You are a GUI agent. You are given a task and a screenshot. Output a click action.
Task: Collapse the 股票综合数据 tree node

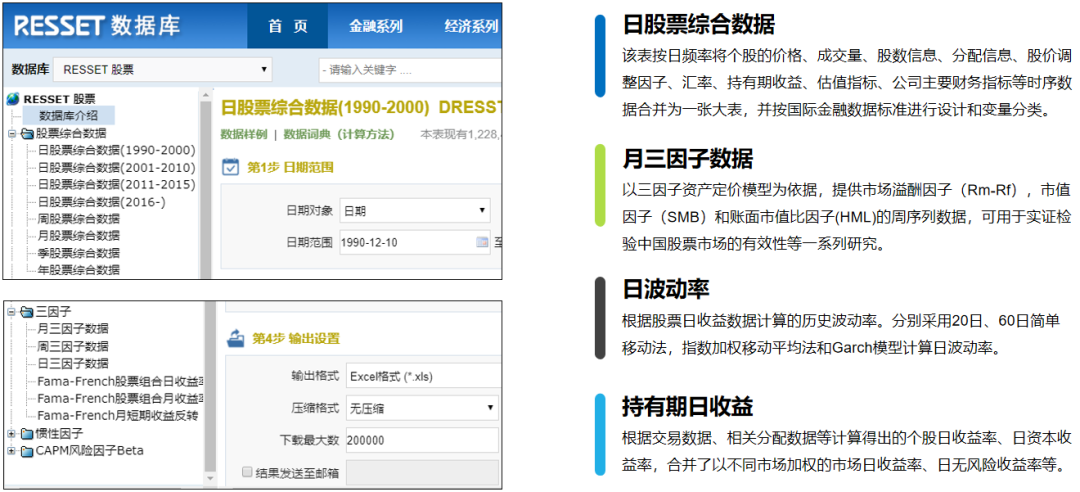tap(12, 134)
